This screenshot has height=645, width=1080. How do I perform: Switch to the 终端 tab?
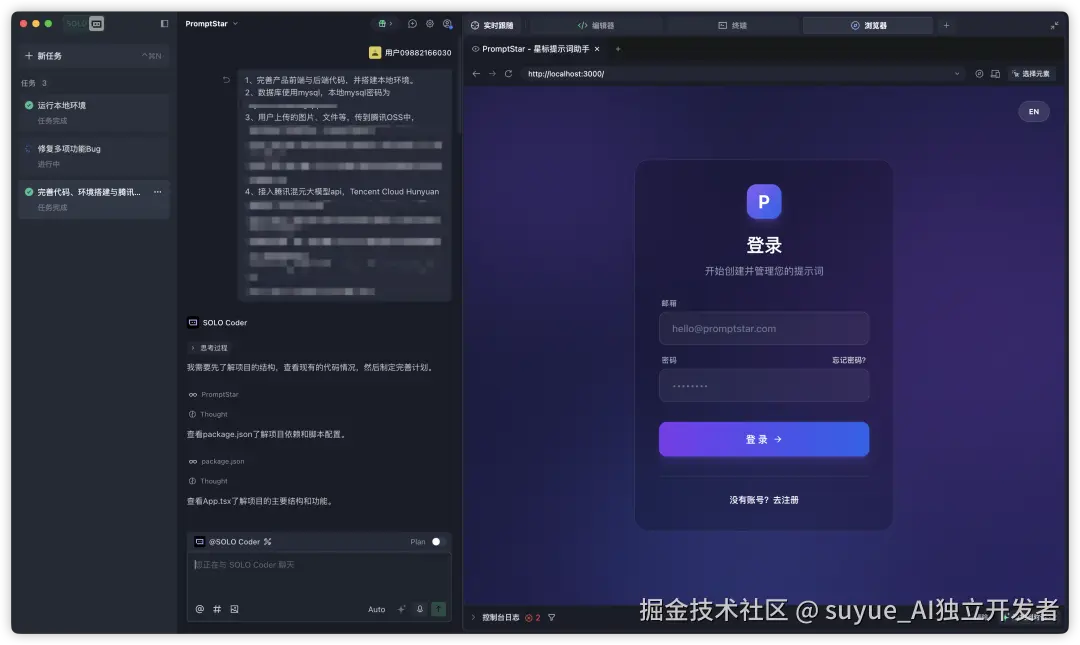[x=732, y=25]
